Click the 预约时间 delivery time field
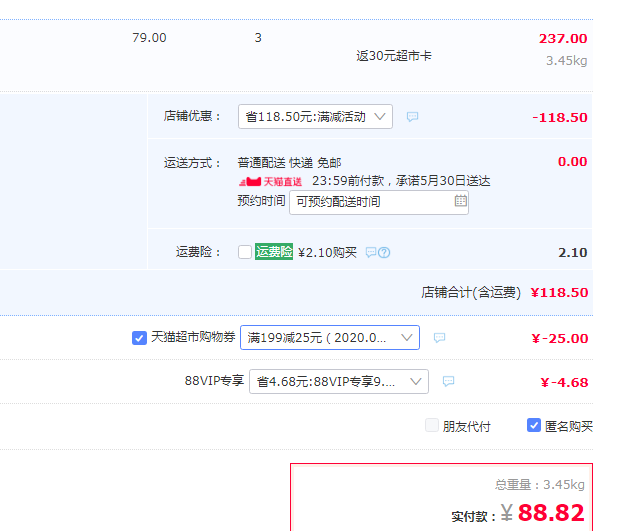621x531 pixels. 379,202
